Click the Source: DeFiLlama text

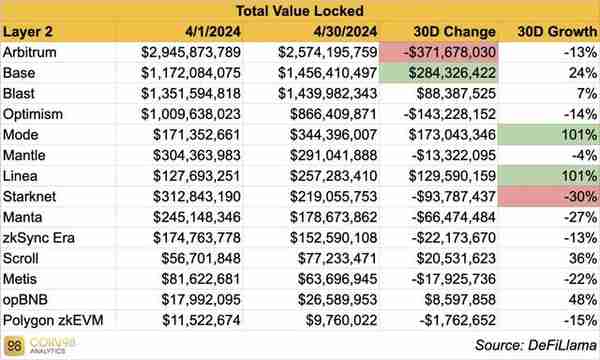pyautogui.click(x=536, y=345)
